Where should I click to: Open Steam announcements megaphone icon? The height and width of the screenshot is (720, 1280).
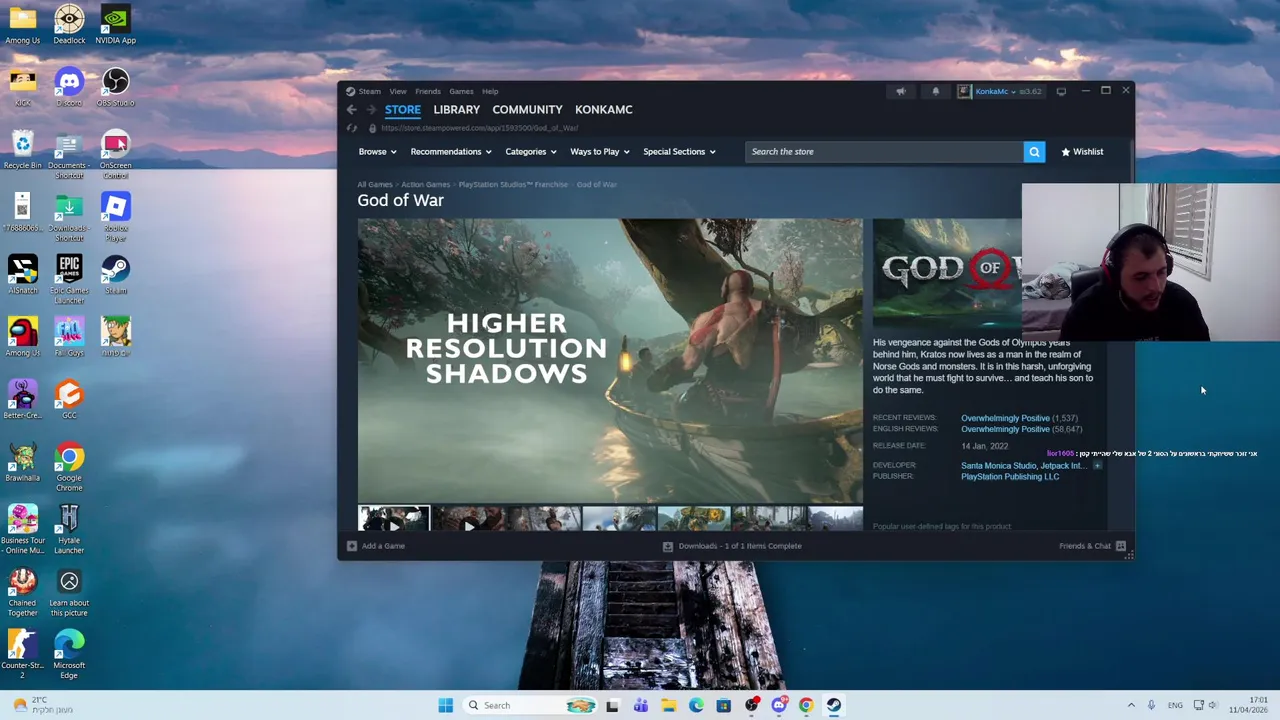click(901, 91)
